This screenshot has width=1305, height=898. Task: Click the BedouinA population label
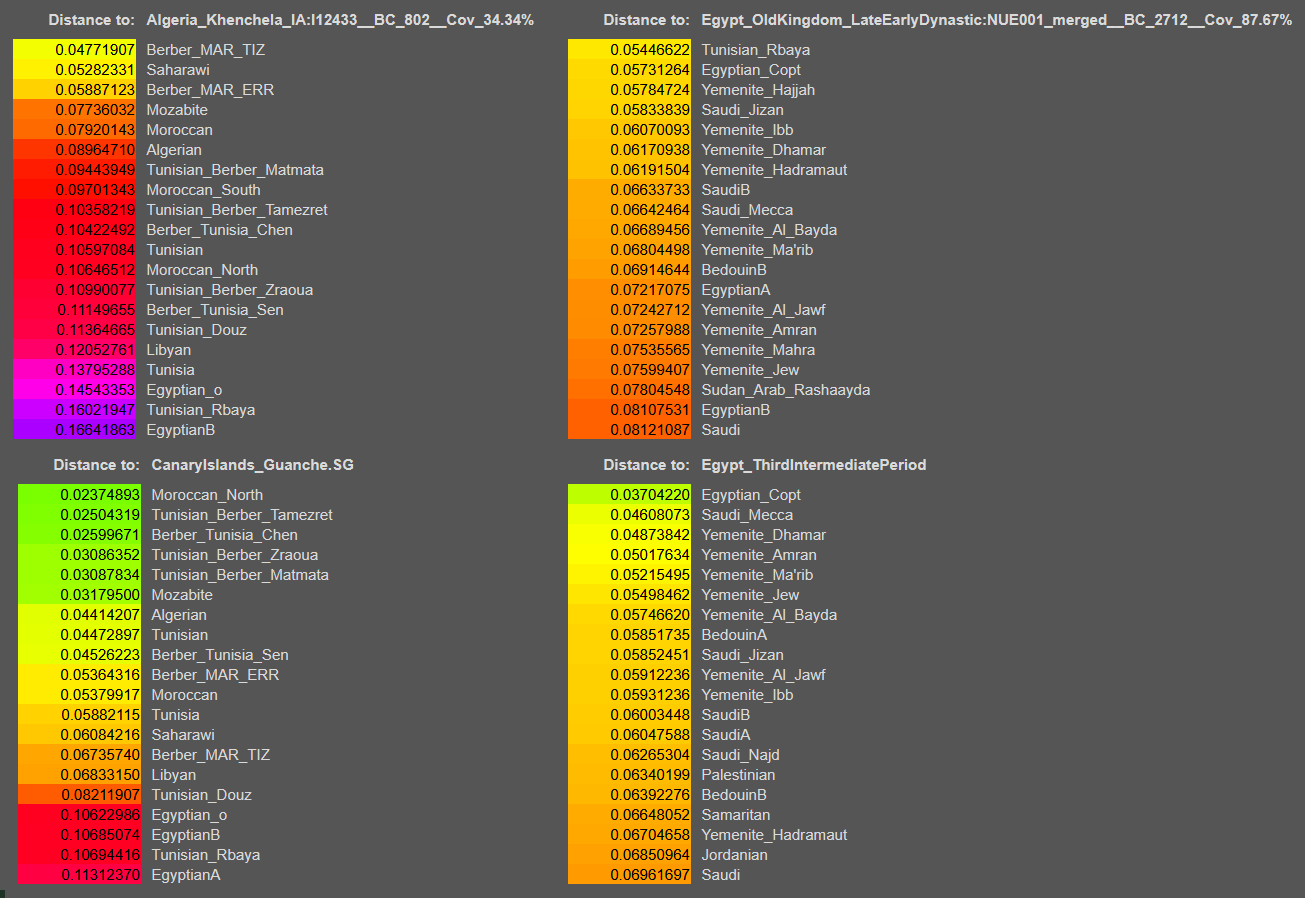[734, 635]
